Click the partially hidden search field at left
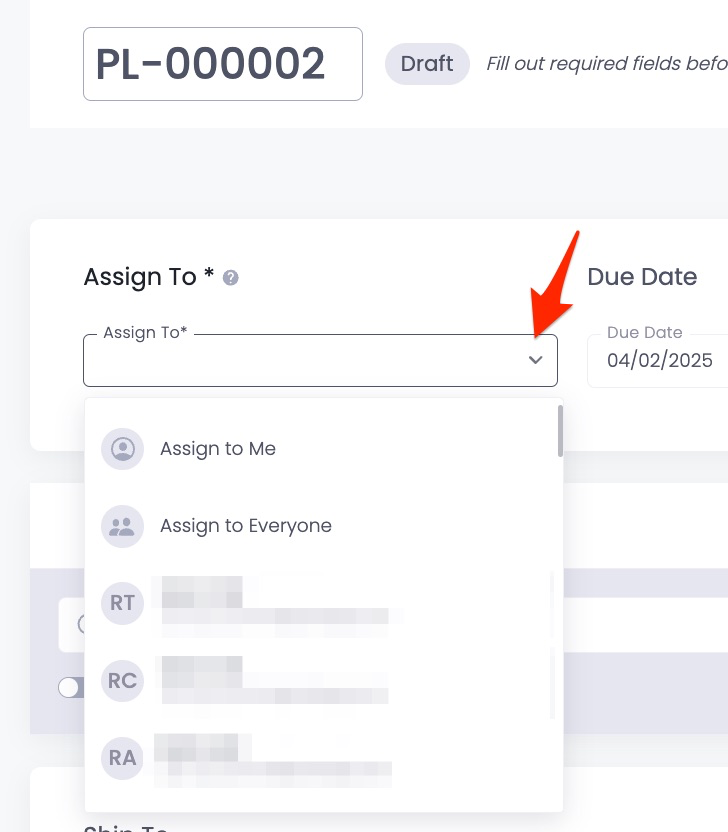The image size is (728, 832). [x=72, y=626]
